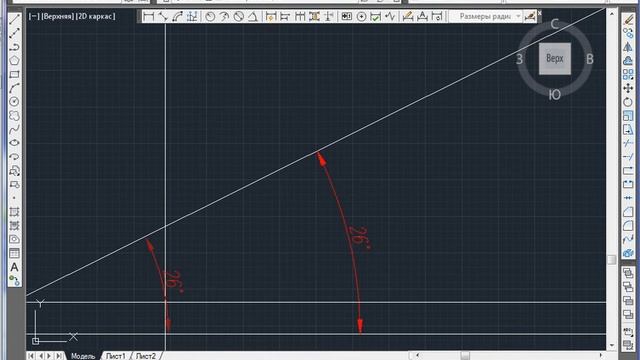Open the Dimension Style manager icon
This screenshot has height=360, width=640.
click(530, 16)
